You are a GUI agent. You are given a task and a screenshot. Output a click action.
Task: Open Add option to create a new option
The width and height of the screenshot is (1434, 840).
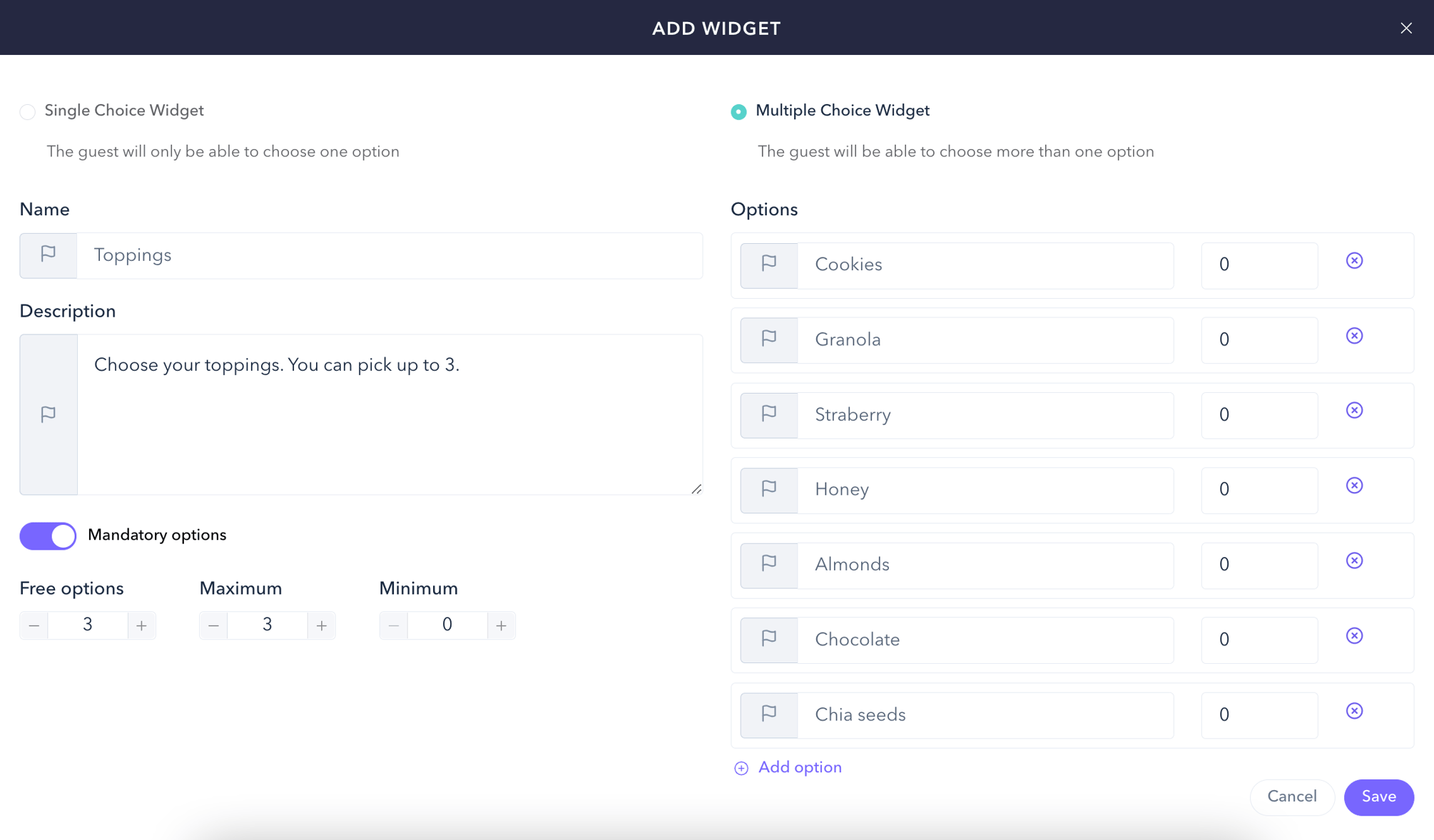pyautogui.click(x=799, y=767)
